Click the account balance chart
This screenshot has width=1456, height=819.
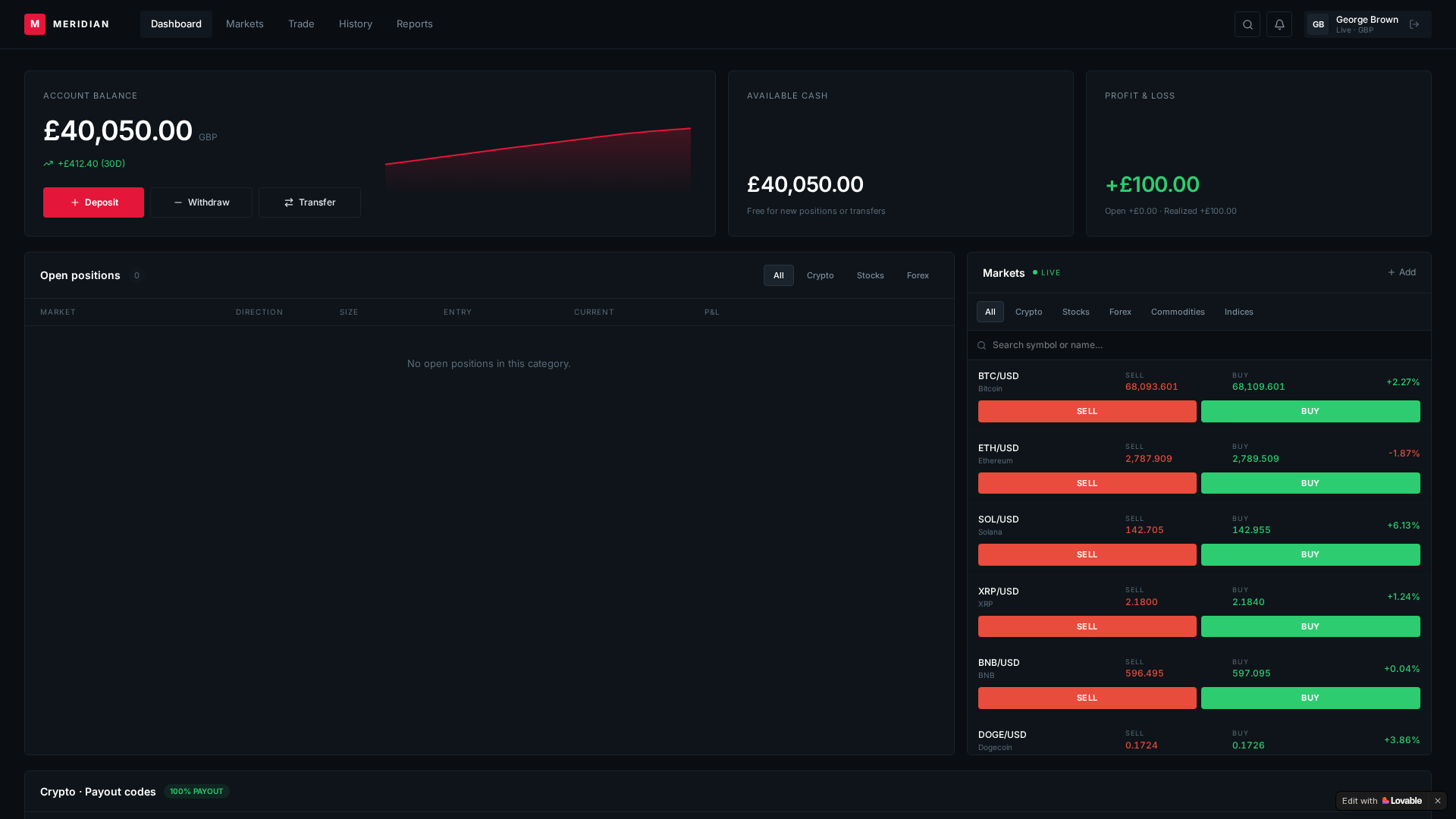[538, 160]
